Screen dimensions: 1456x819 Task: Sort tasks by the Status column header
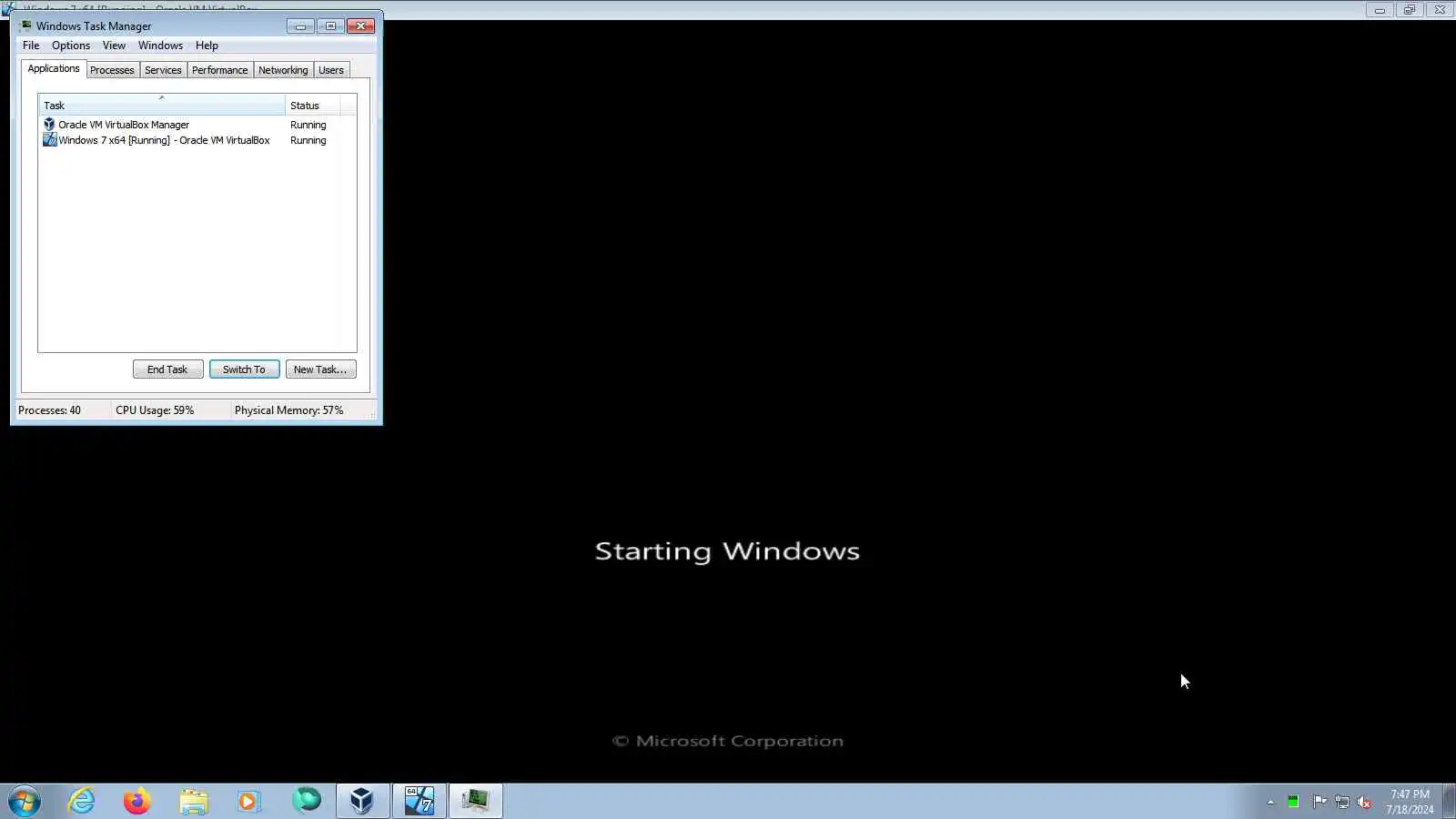[313, 105]
